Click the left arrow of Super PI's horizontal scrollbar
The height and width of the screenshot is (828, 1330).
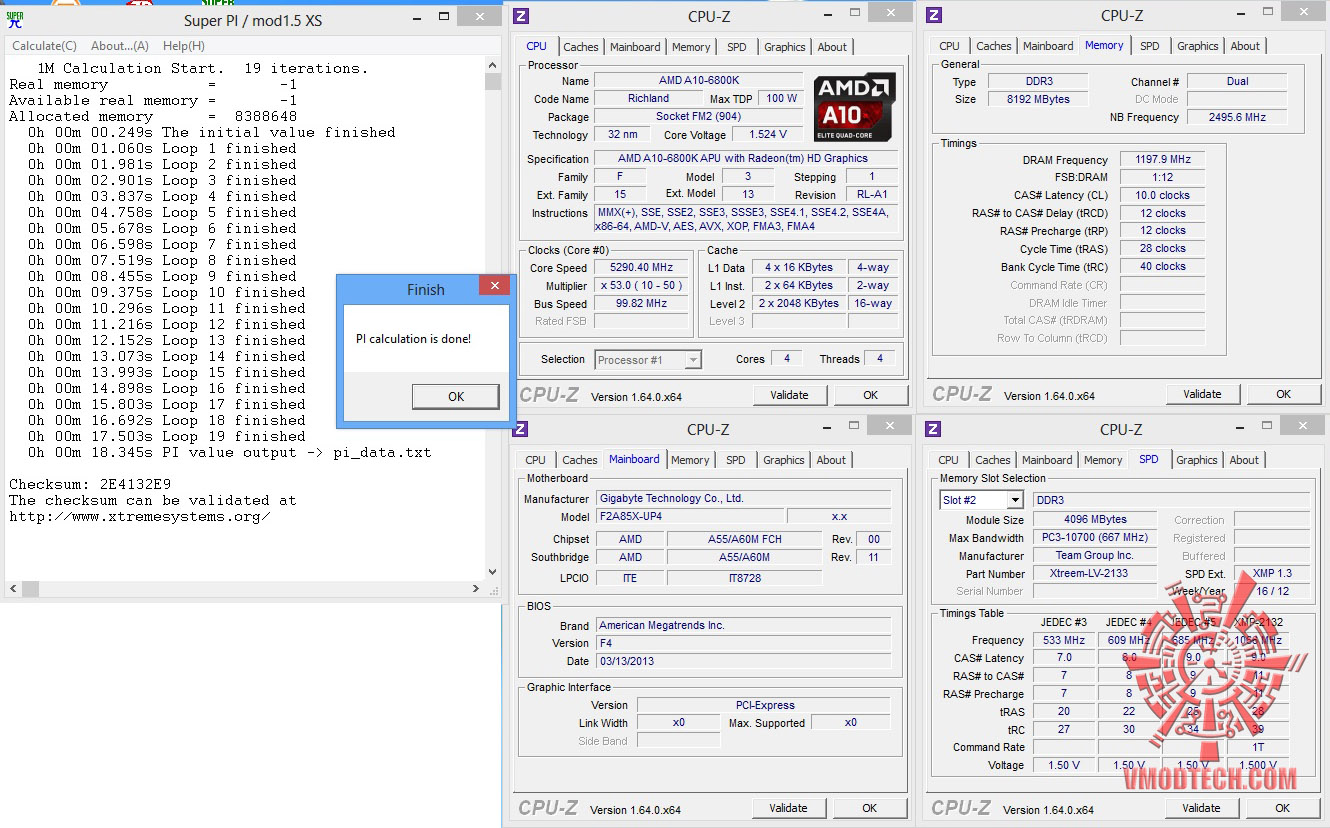click(13, 587)
